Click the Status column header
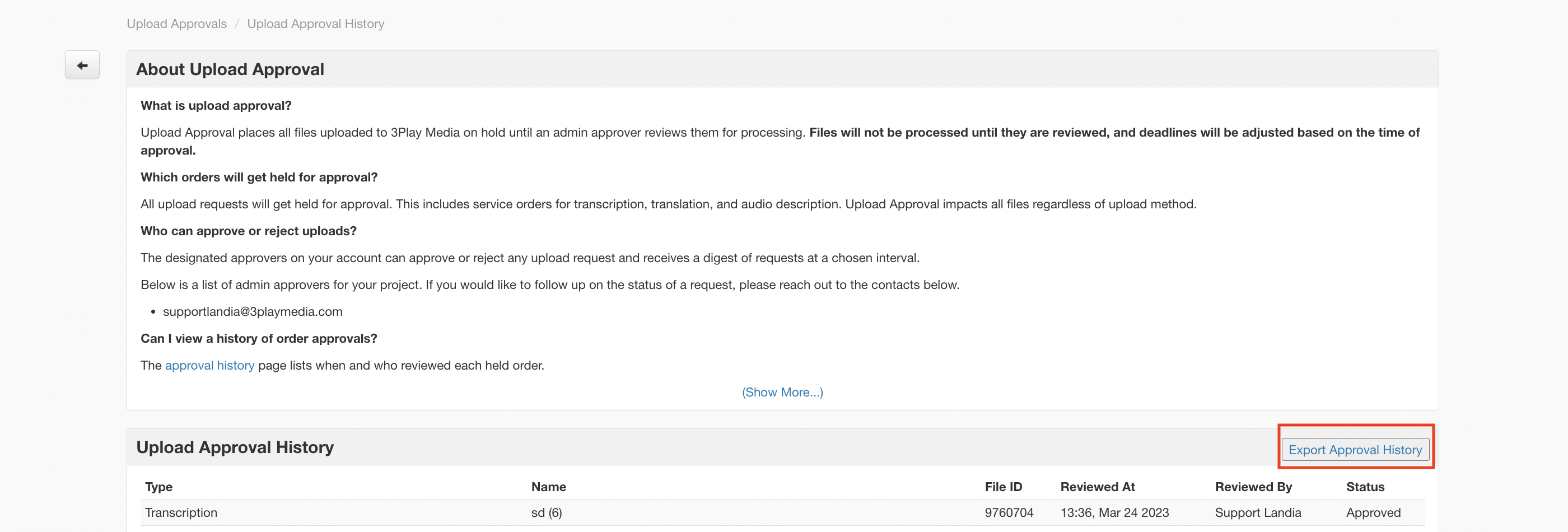The height and width of the screenshot is (532, 1568). coord(1365,486)
